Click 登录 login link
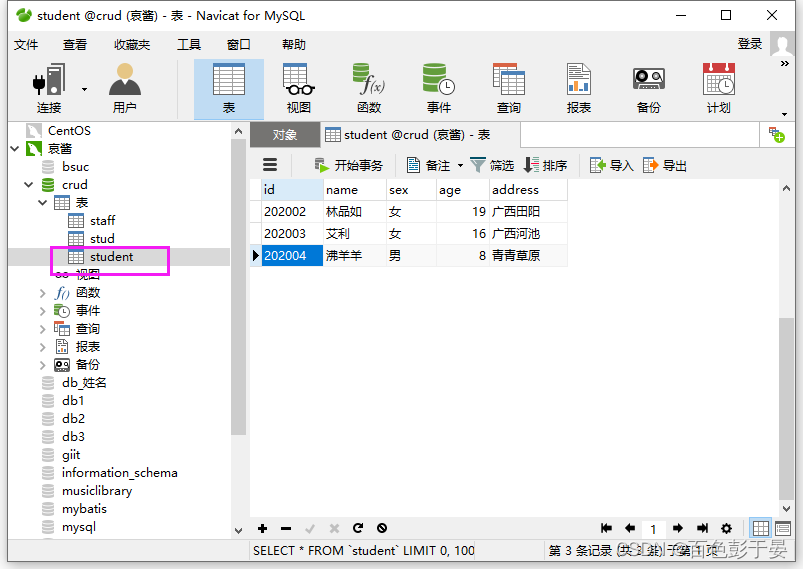Screen dimensions: 803x569 [x=750, y=44]
